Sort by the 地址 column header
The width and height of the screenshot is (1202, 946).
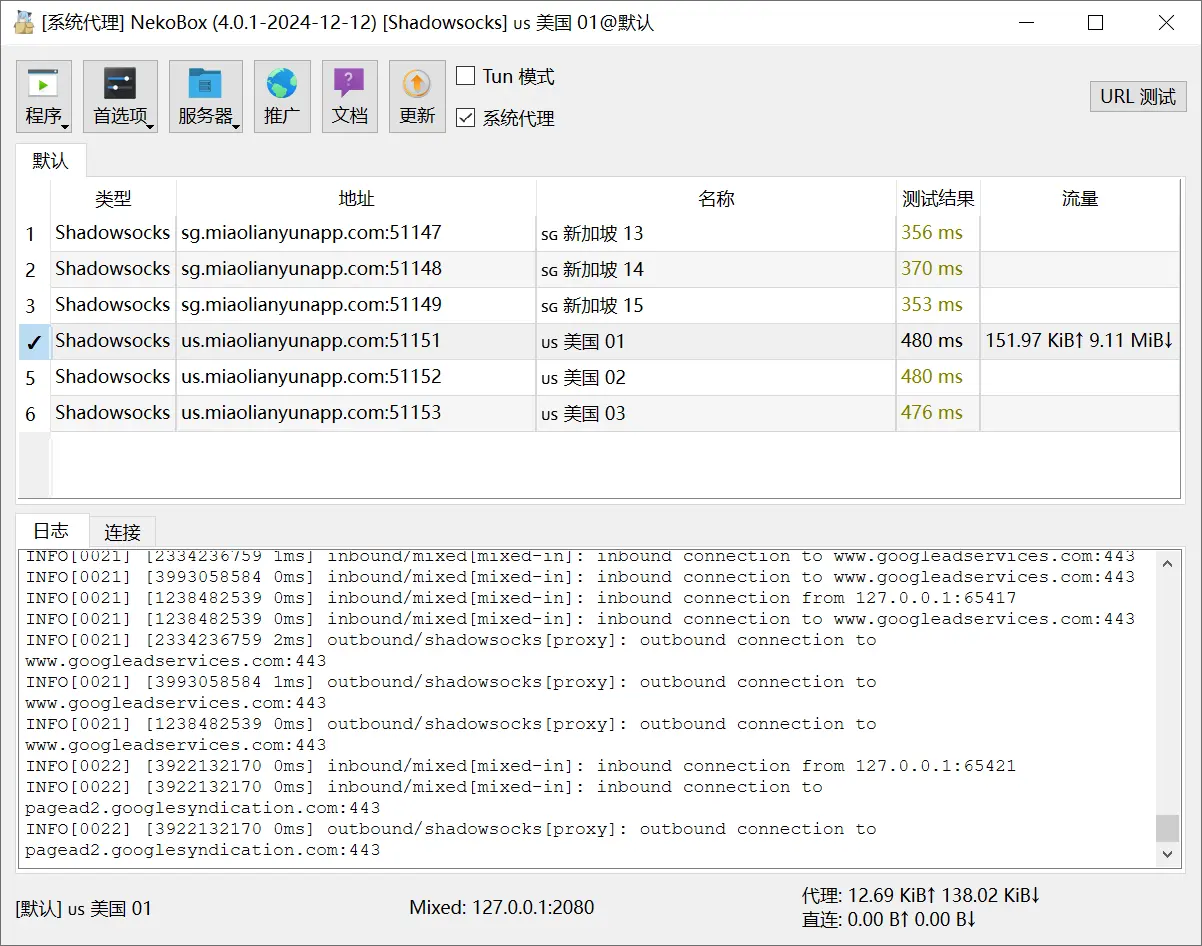(356, 198)
